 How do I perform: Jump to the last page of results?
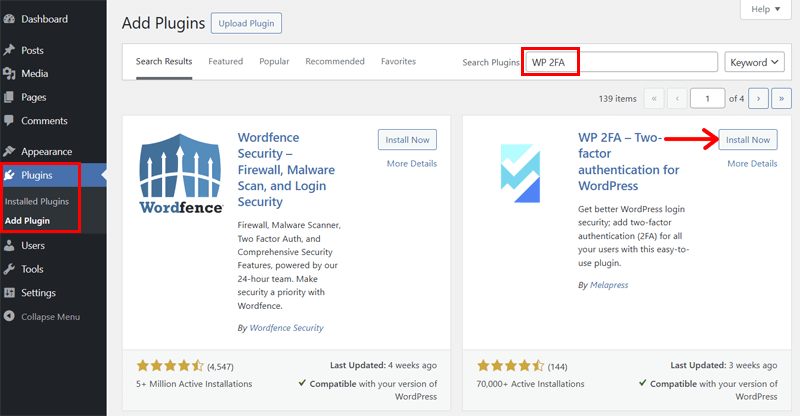[782, 99]
